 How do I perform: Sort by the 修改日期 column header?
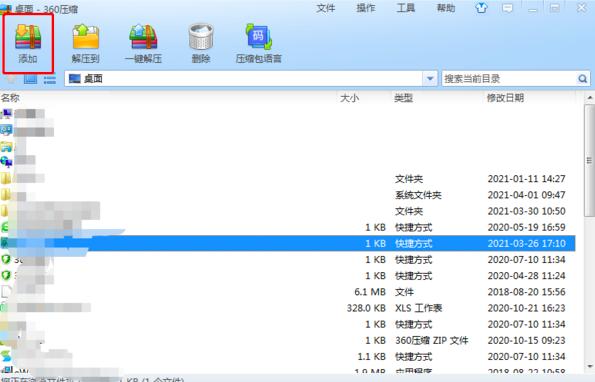505,98
